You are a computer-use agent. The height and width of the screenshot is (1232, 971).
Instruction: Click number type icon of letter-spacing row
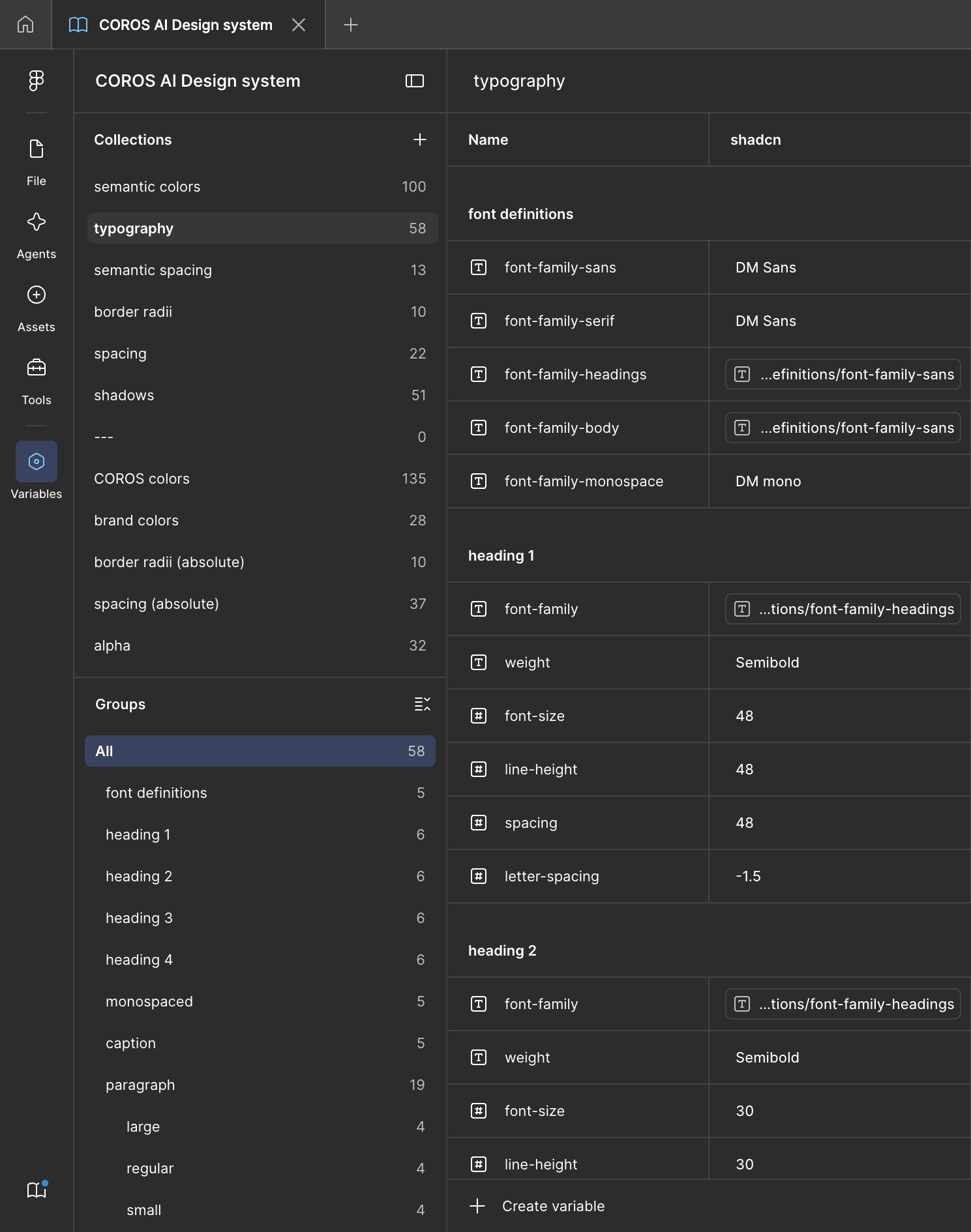point(479,876)
